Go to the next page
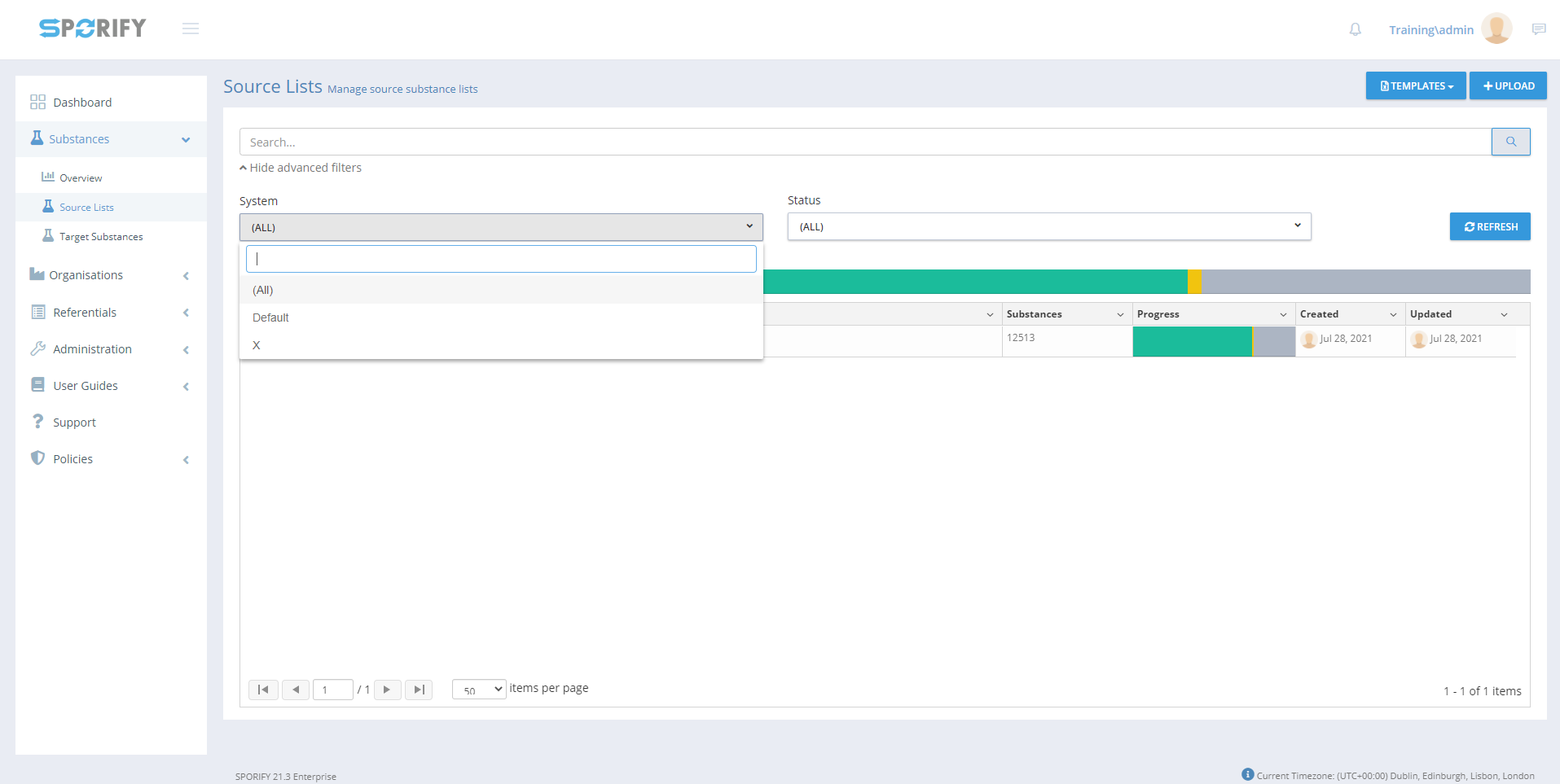Viewport: 1560px width, 784px height. pos(387,690)
